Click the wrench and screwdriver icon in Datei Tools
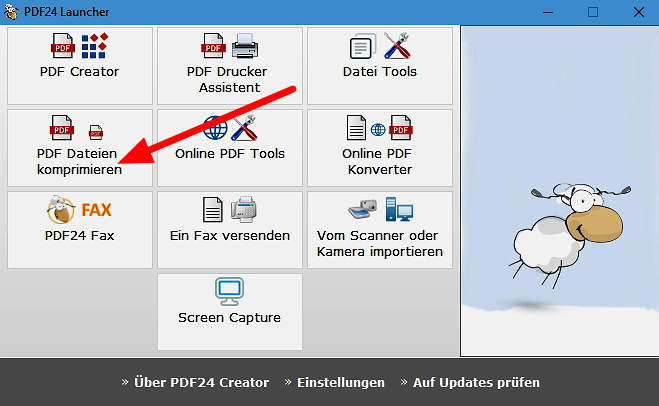This screenshot has width=659, height=406. coord(397,45)
